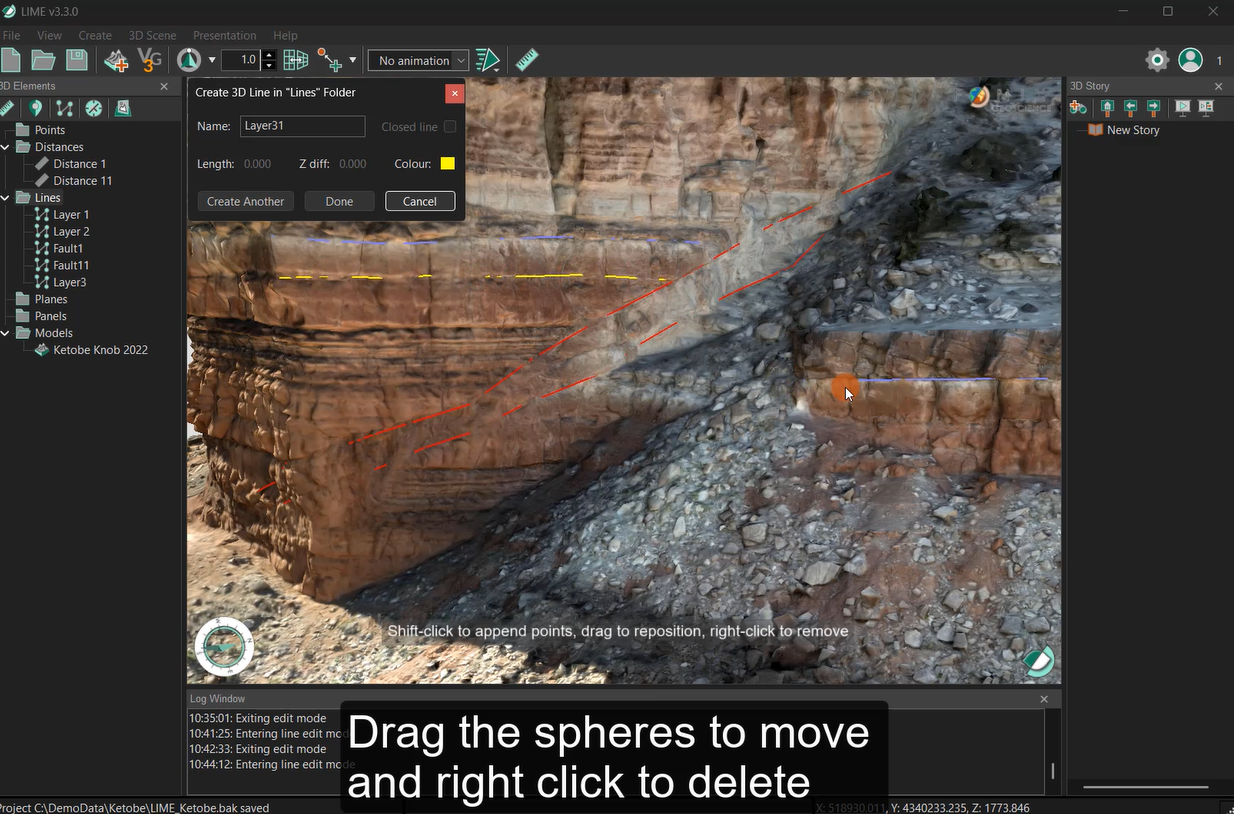This screenshot has height=814, width=1234.
Task: Click the VG3 toolbar icon
Action: point(149,60)
